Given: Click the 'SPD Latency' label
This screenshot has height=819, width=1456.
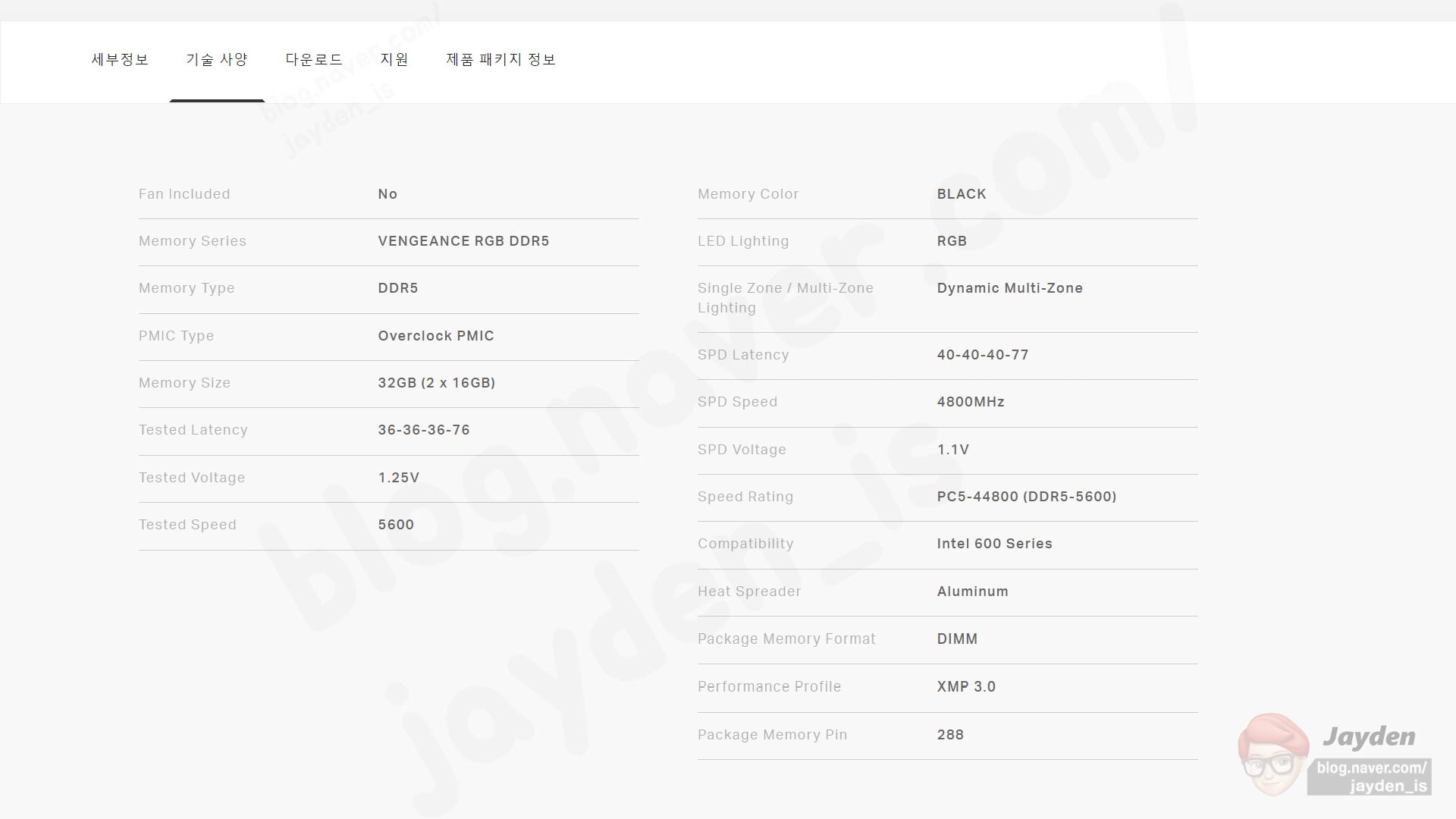Looking at the screenshot, I should (x=743, y=355).
